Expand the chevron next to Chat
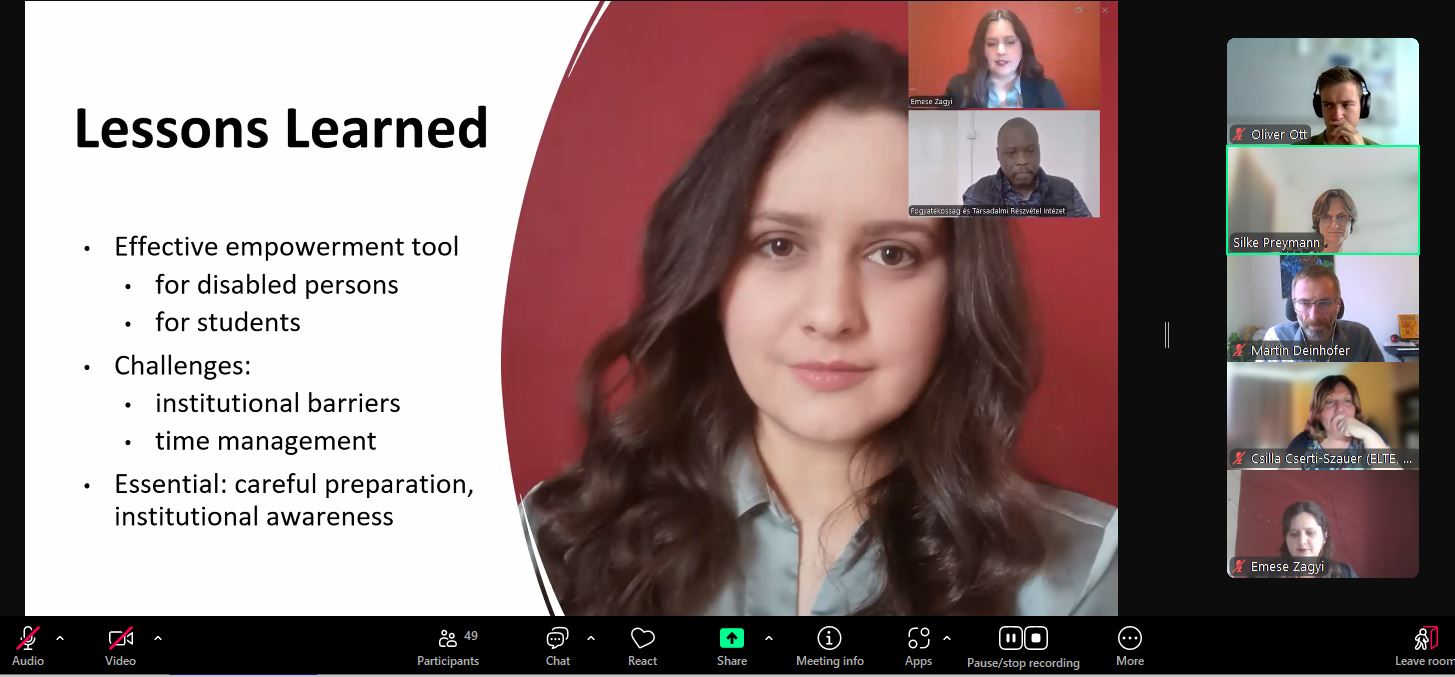1455x677 pixels. (590, 638)
